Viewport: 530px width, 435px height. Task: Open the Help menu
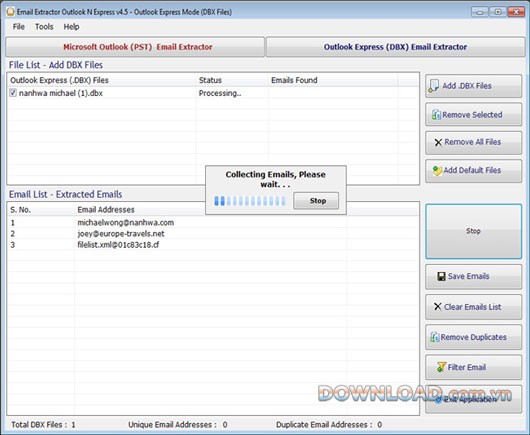point(71,27)
